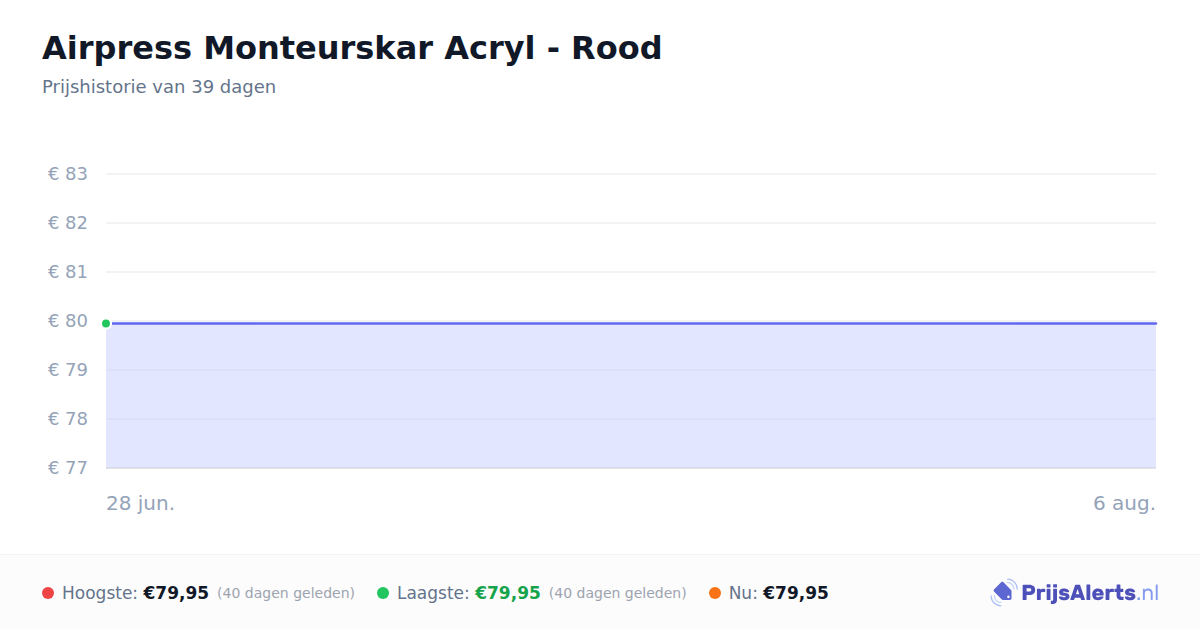Screen dimensions: 1200x630
Task: Click the PrijsAlerts price tag logo icon
Action: click(x=1003, y=593)
